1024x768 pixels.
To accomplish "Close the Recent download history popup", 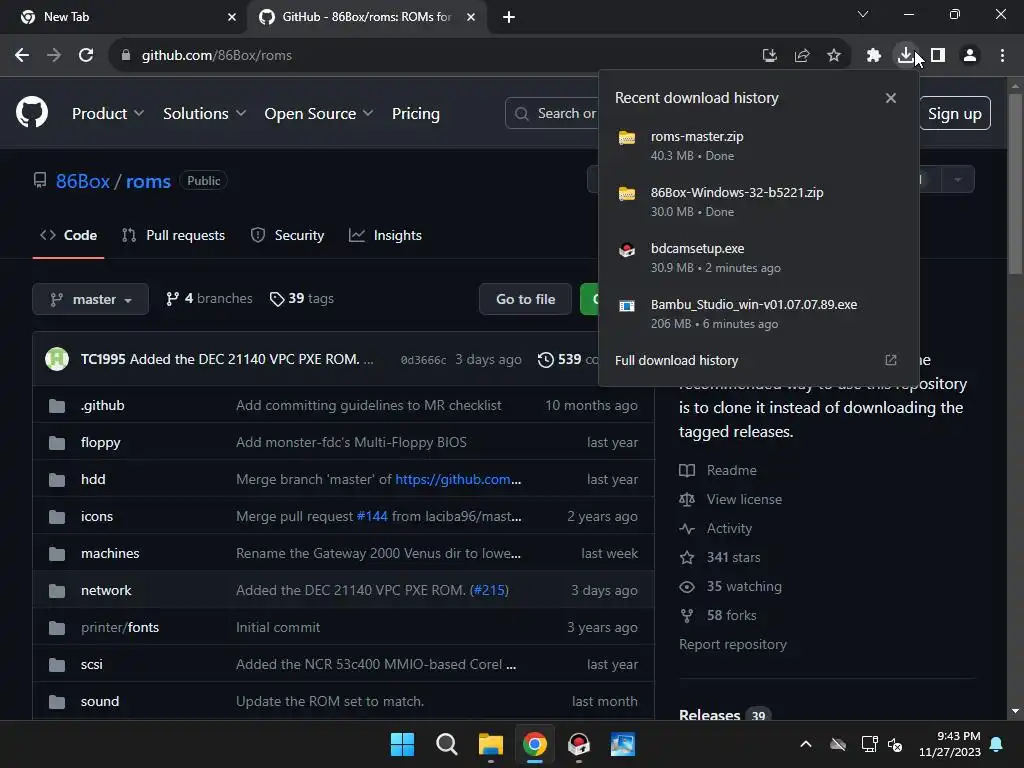I will click(x=891, y=98).
